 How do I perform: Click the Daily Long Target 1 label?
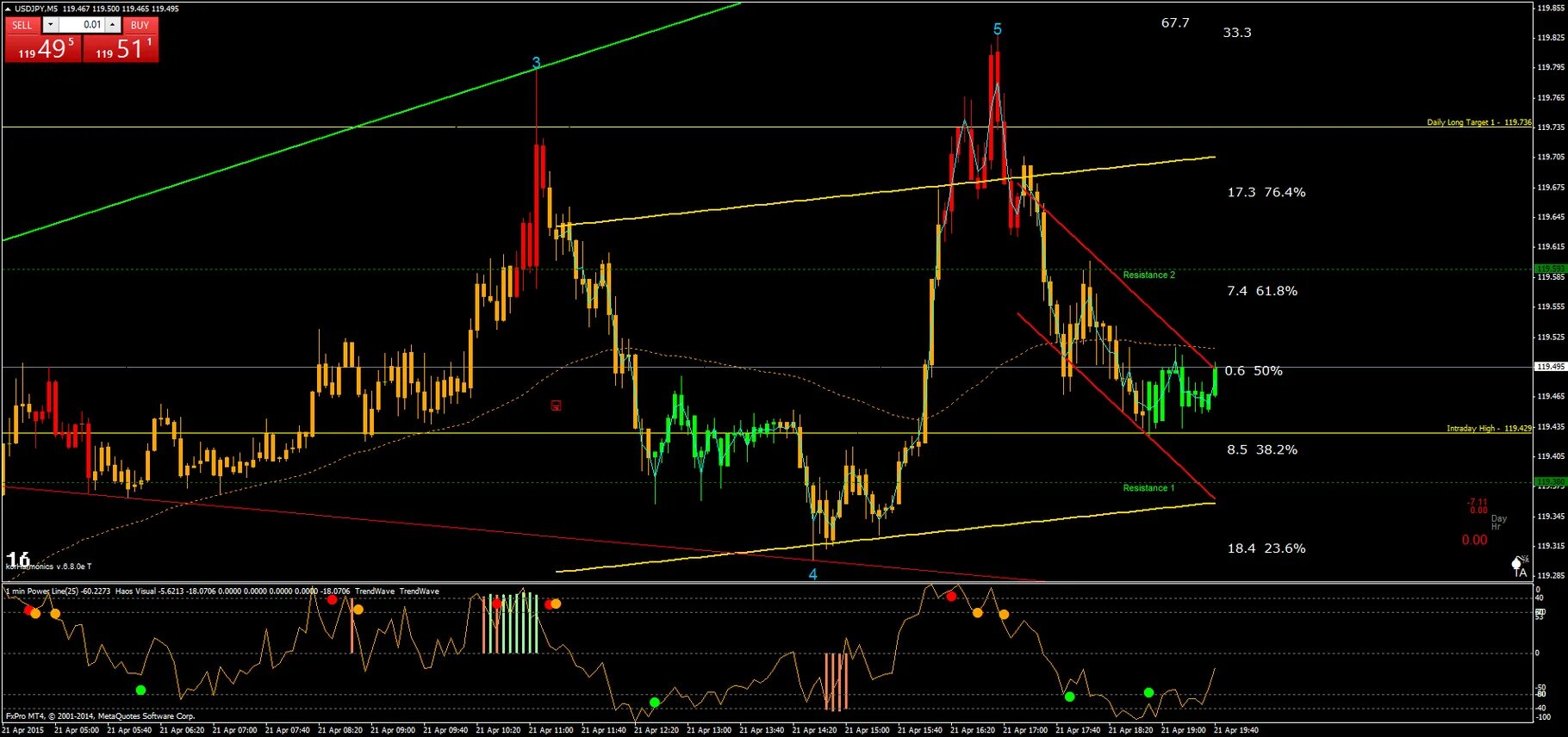[1478, 122]
